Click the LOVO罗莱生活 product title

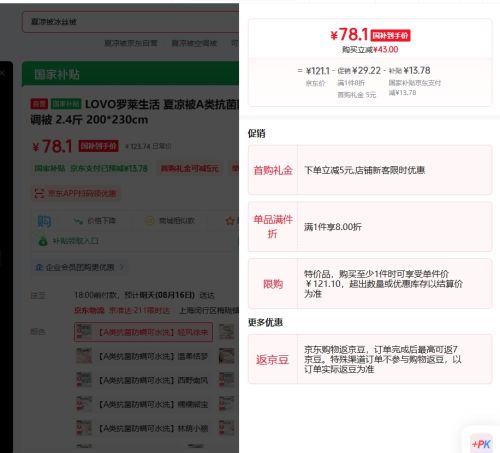(135, 112)
